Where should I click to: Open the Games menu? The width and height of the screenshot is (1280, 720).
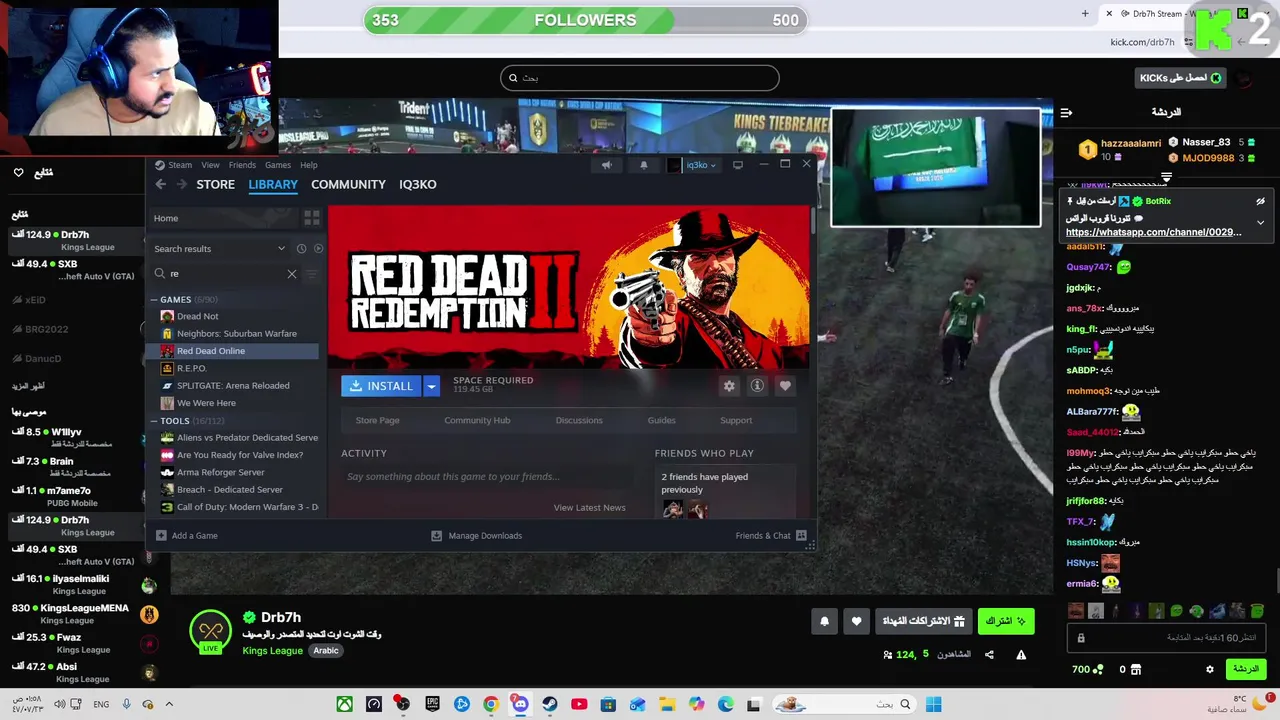278,165
